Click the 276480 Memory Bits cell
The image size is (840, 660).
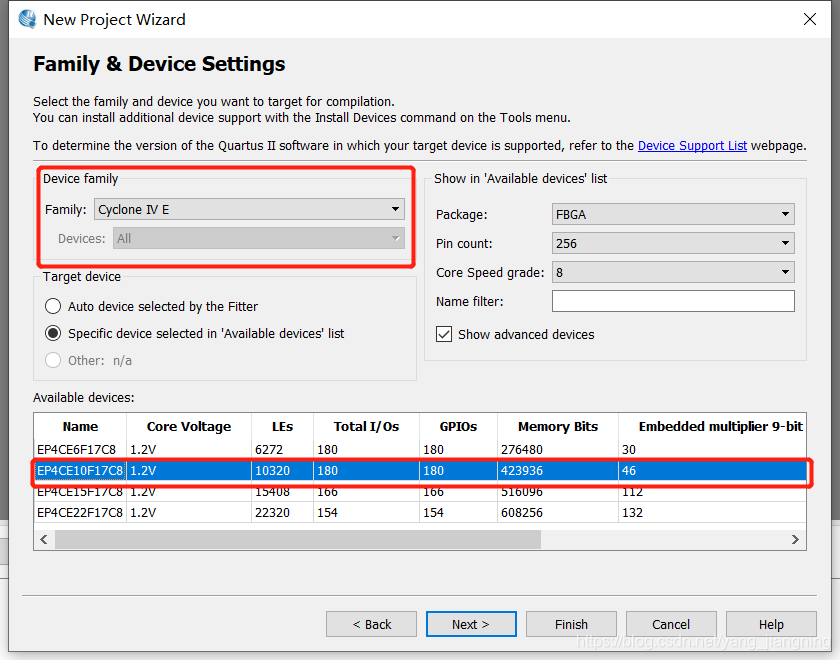(x=558, y=449)
